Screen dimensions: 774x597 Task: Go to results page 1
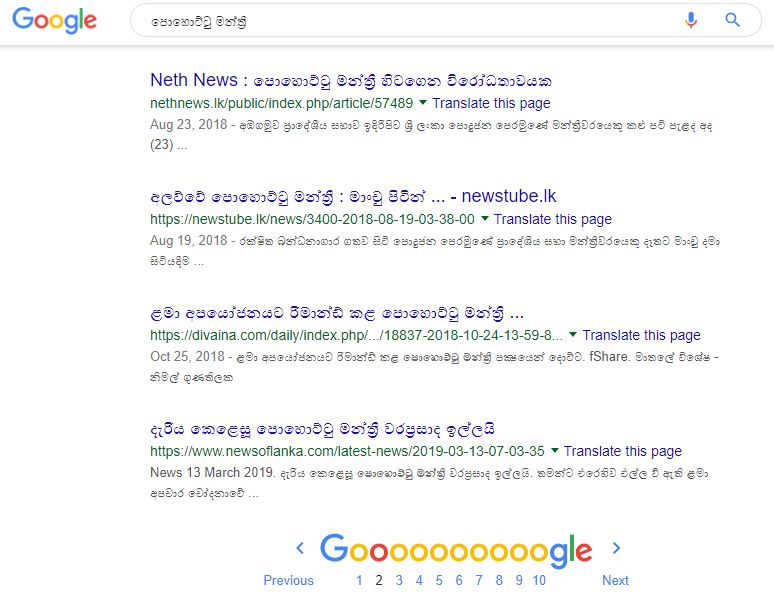359,580
